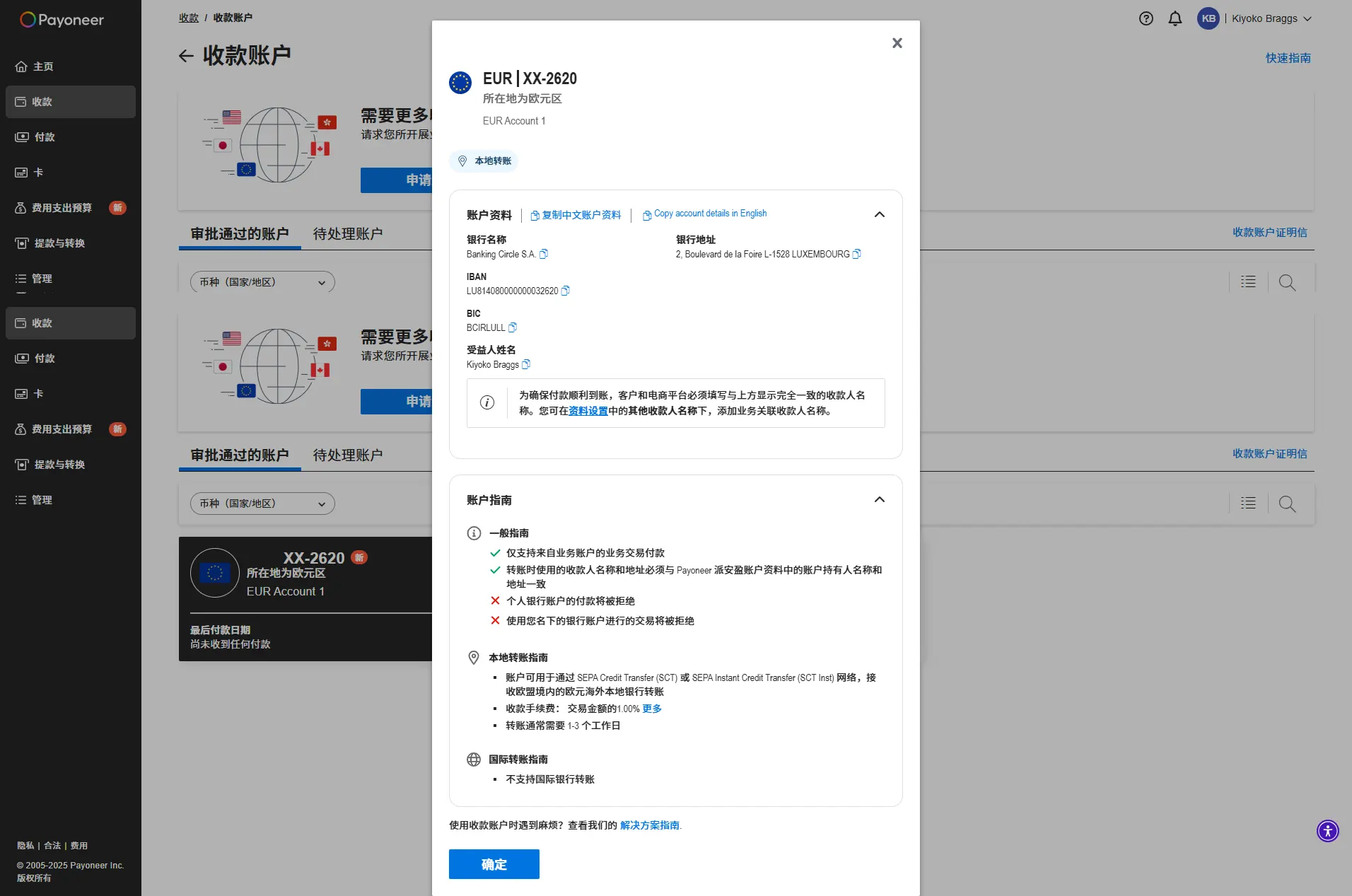1352x896 pixels.
Task: Open the Kiyoko Braggs account menu
Action: [x=1271, y=18]
